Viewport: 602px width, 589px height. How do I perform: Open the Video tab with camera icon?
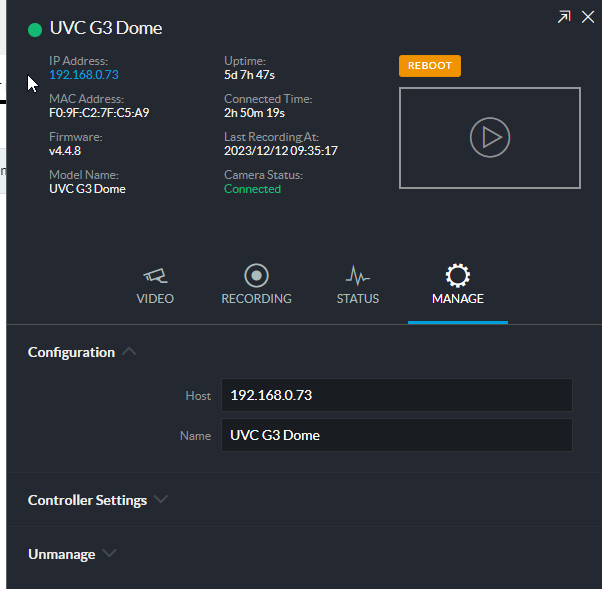click(155, 285)
